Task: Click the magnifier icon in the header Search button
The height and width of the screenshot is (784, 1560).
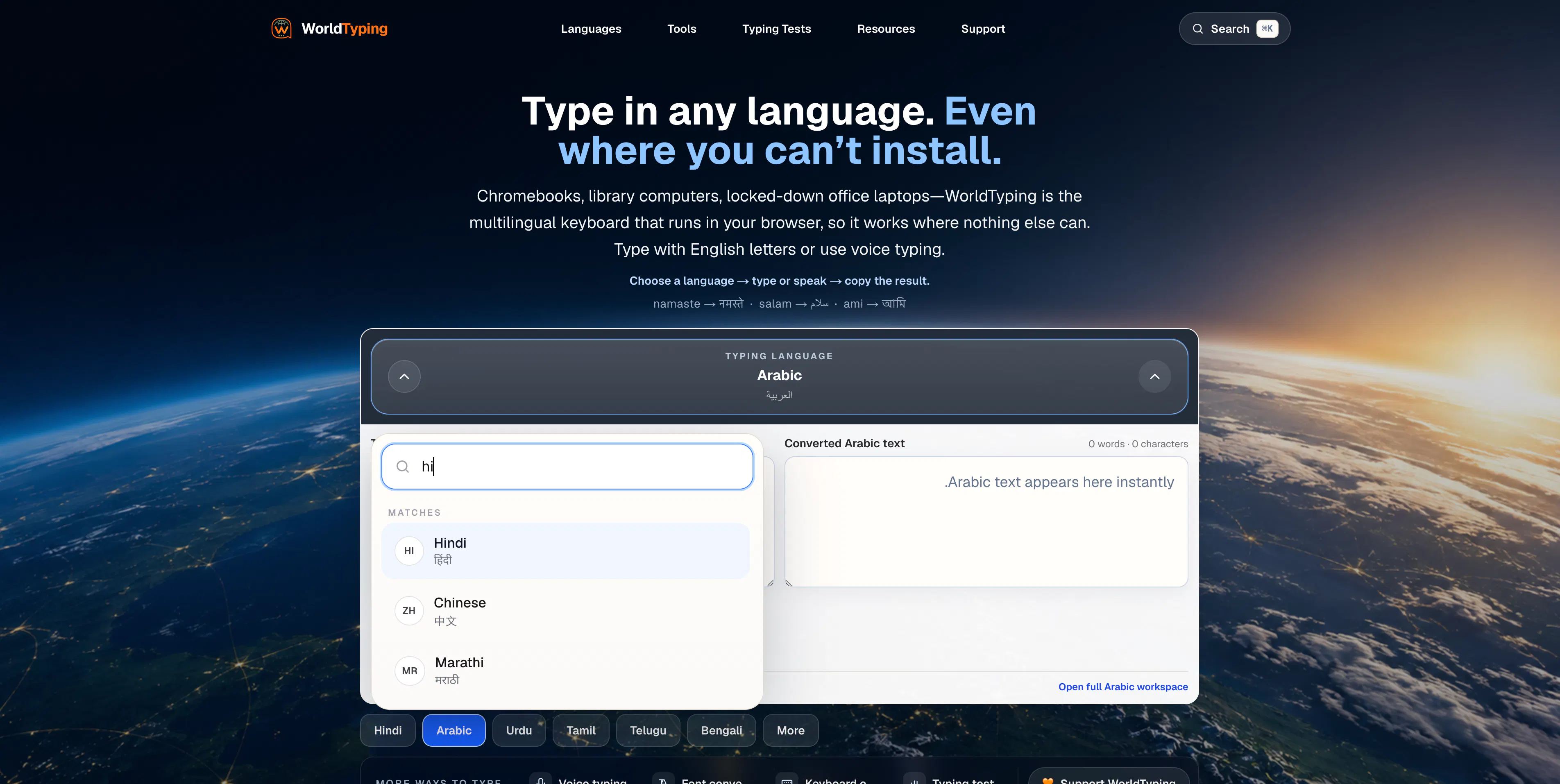Action: coord(1197,28)
